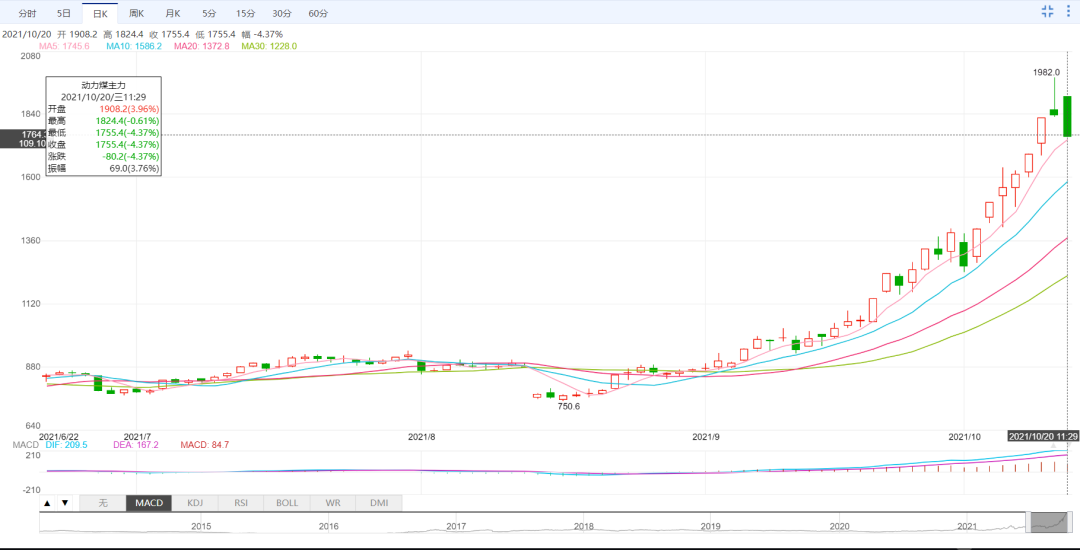The height and width of the screenshot is (550, 1080).
Task: Click the 2021/8 date axis label
Action: pyautogui.click(x=422, y=436)
